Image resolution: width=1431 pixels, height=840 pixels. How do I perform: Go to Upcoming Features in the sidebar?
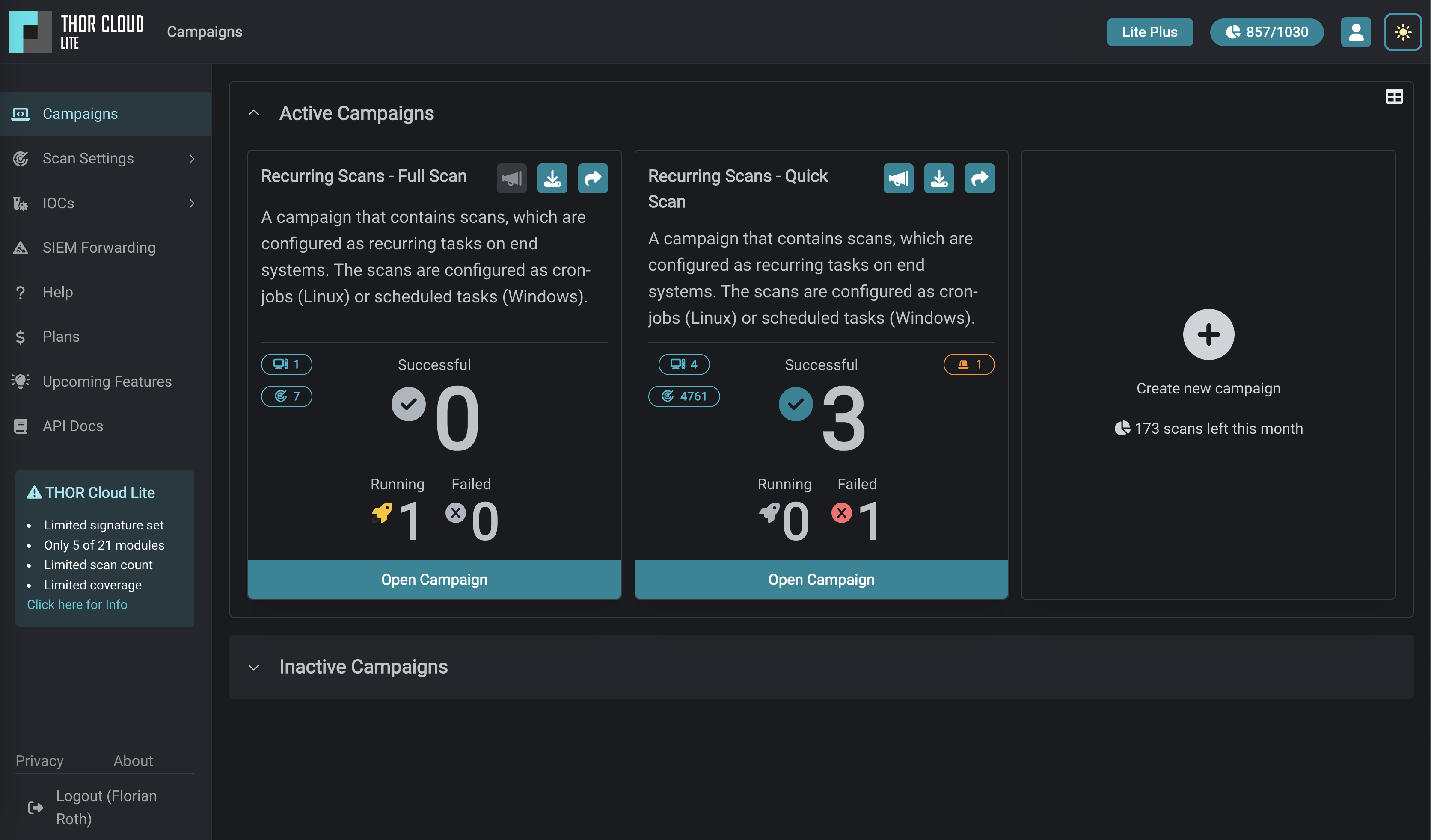pyautogui.click(x=107, y=382)
